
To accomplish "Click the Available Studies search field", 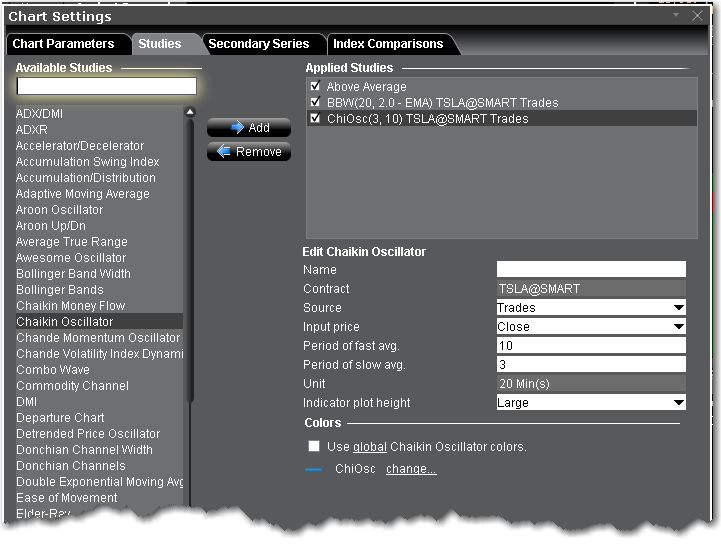I will [x=106, y=87].
